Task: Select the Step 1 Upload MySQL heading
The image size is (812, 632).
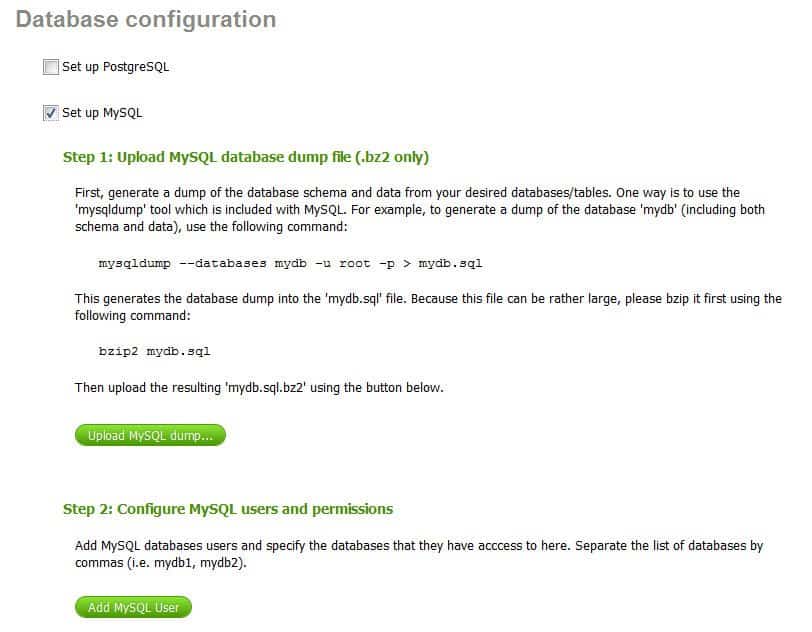Action: [x=246, y=157]
